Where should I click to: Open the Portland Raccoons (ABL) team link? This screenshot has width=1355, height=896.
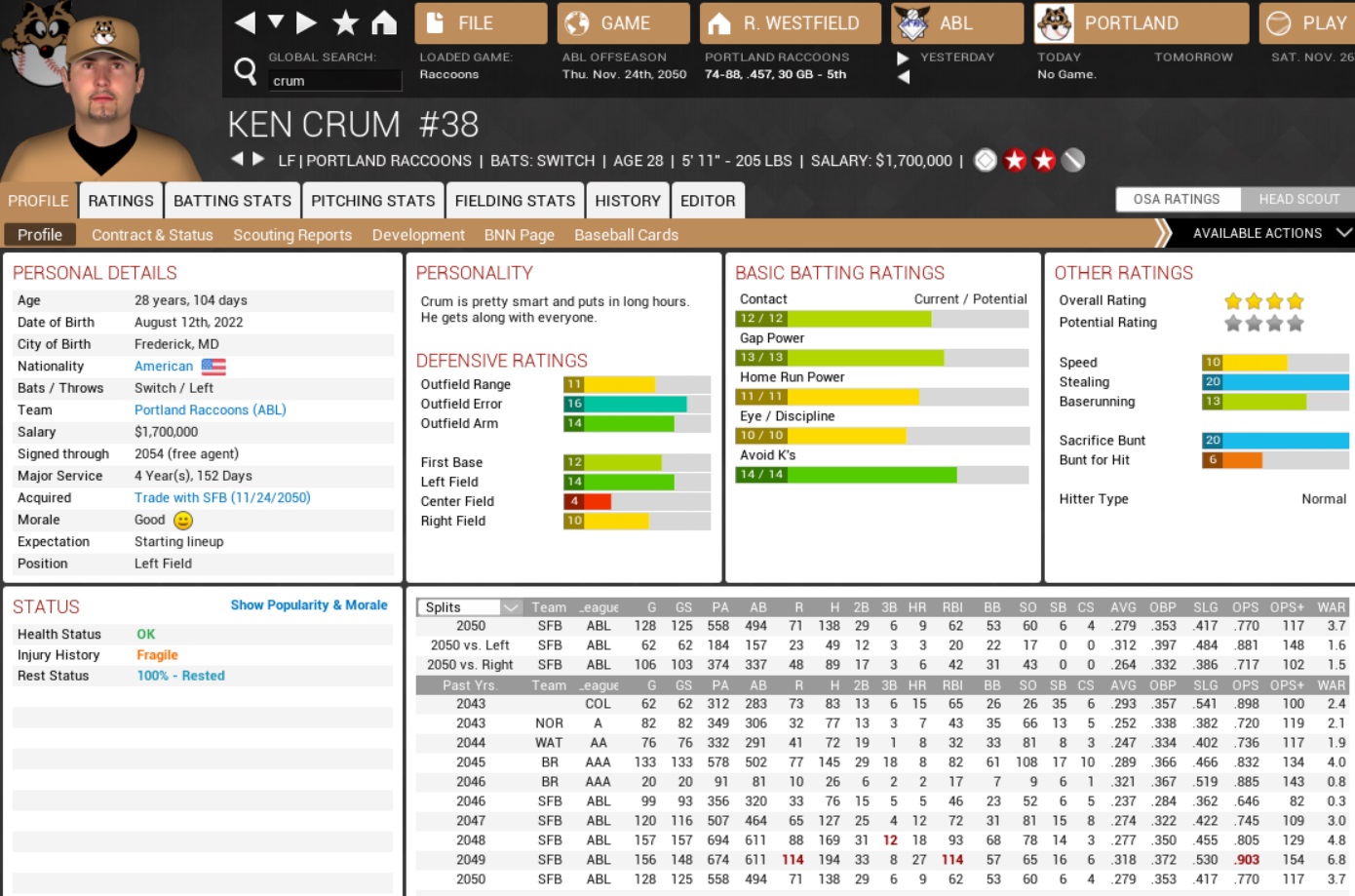210,410
